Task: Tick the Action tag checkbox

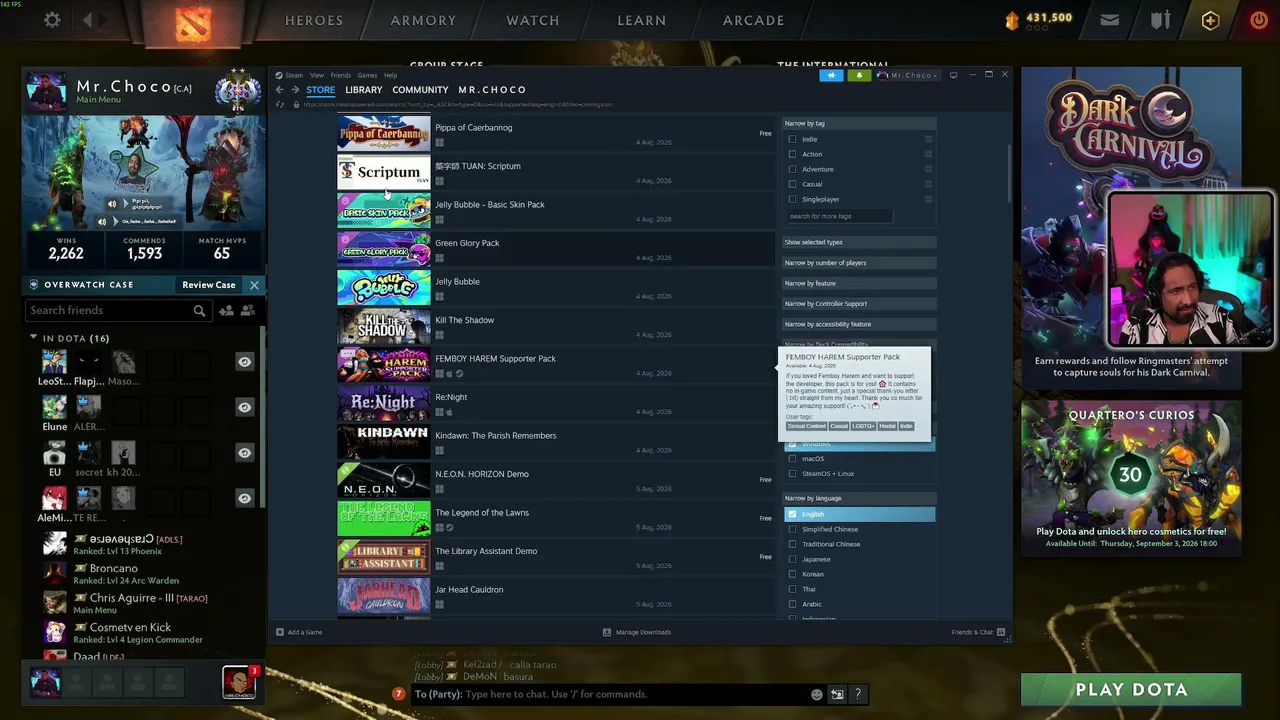Action: pyautogui.click(x=793, y=154)
